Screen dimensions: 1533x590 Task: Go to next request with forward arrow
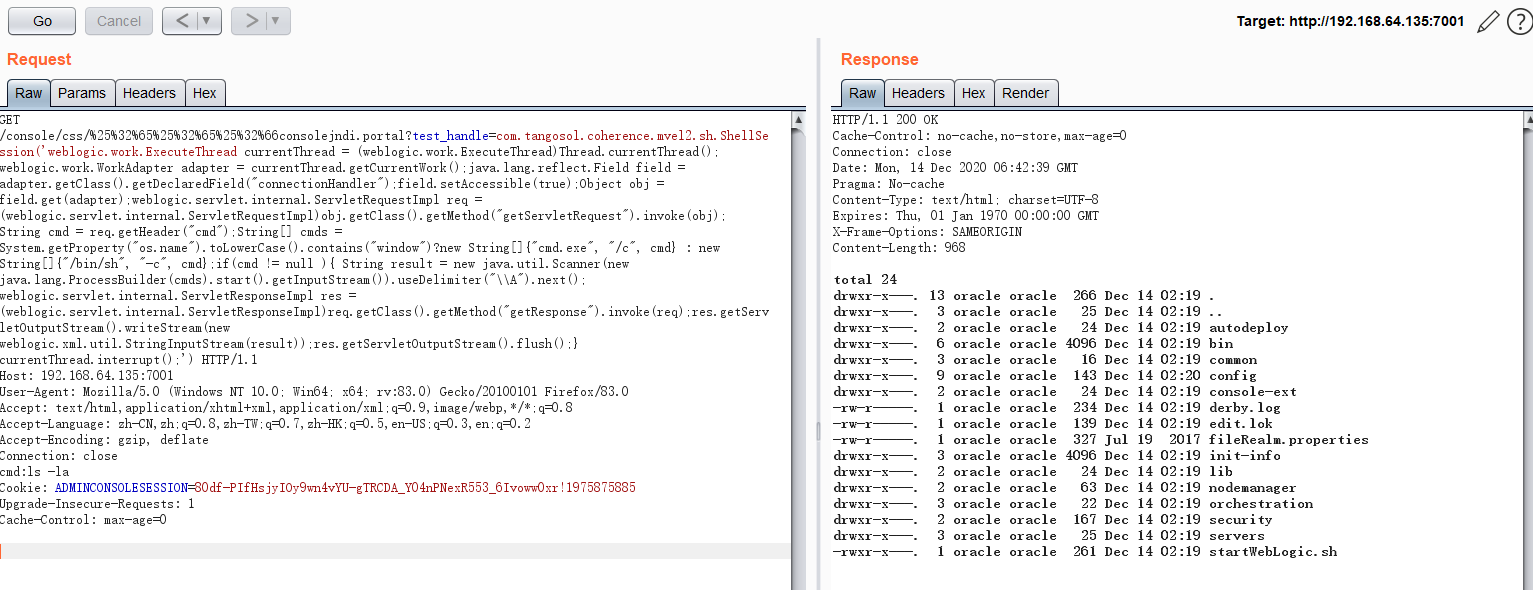(250, 21)
